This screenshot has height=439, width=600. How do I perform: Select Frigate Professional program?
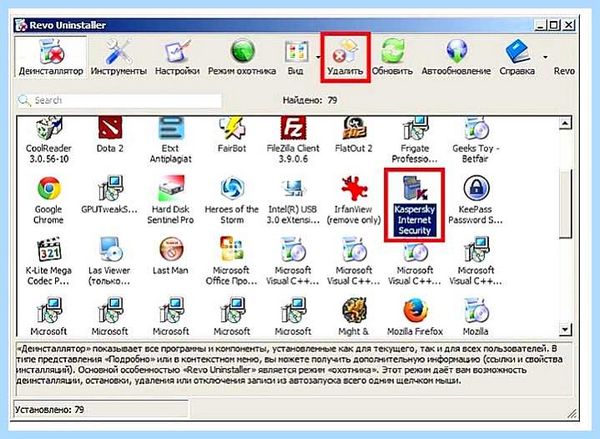click(414, 141)
